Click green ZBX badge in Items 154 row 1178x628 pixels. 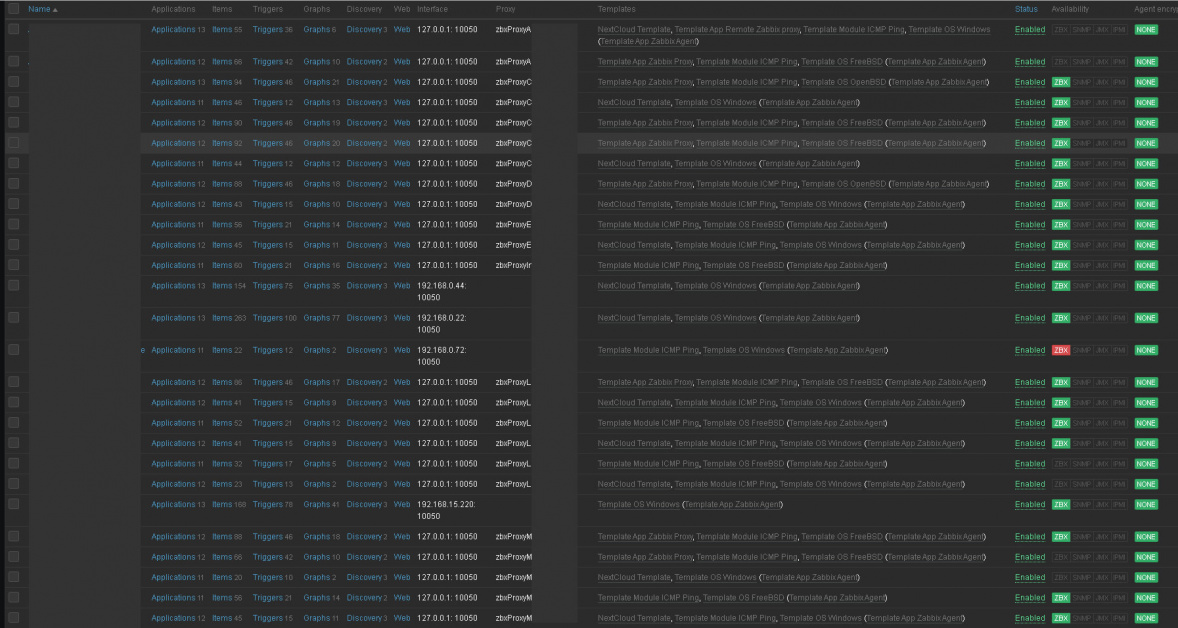(1061, 285)
